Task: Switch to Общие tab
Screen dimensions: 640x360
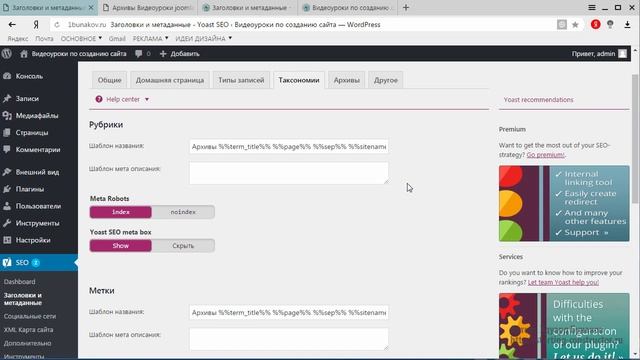Action: [109, 80]
